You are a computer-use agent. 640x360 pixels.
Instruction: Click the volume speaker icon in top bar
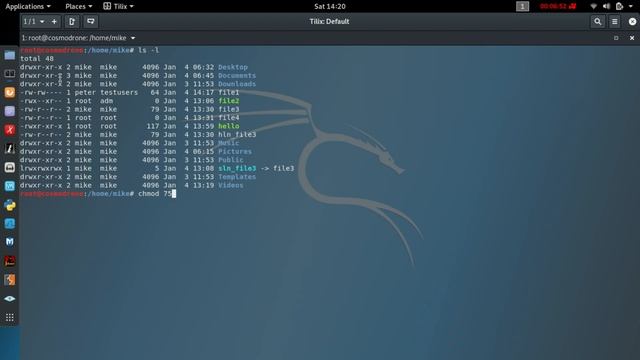607,6
